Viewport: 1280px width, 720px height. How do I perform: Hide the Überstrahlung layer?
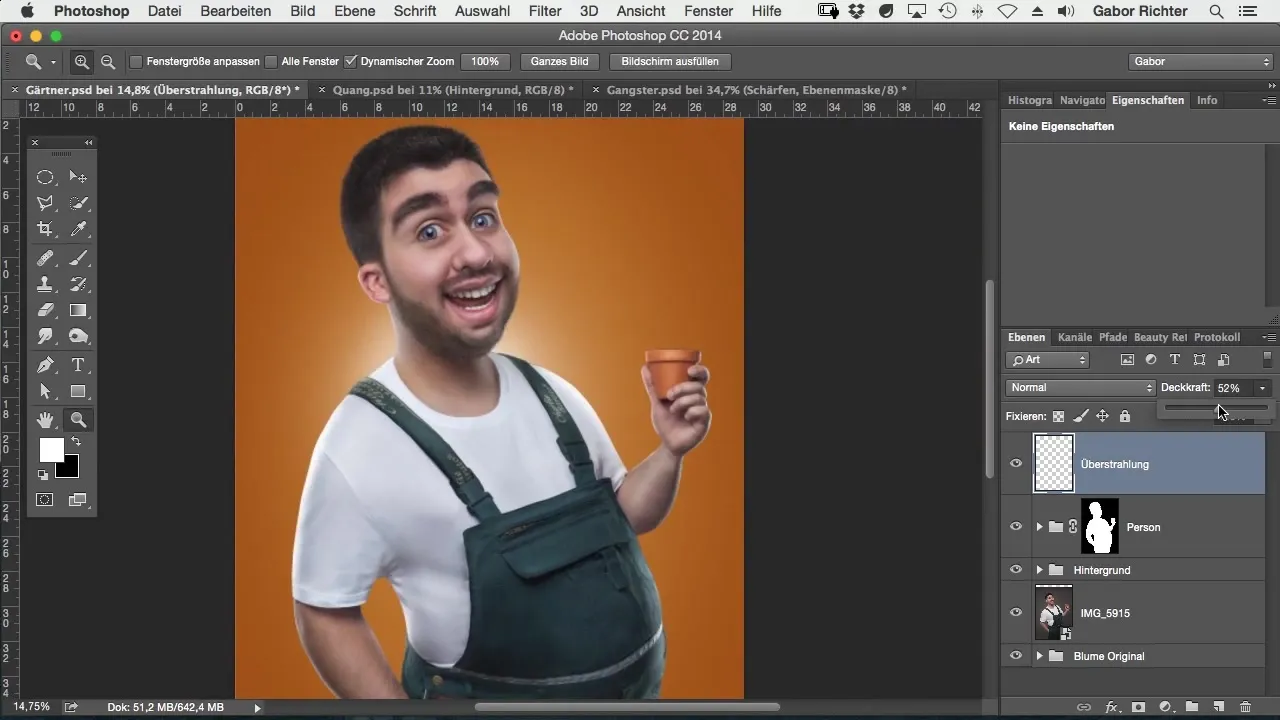1016,464
